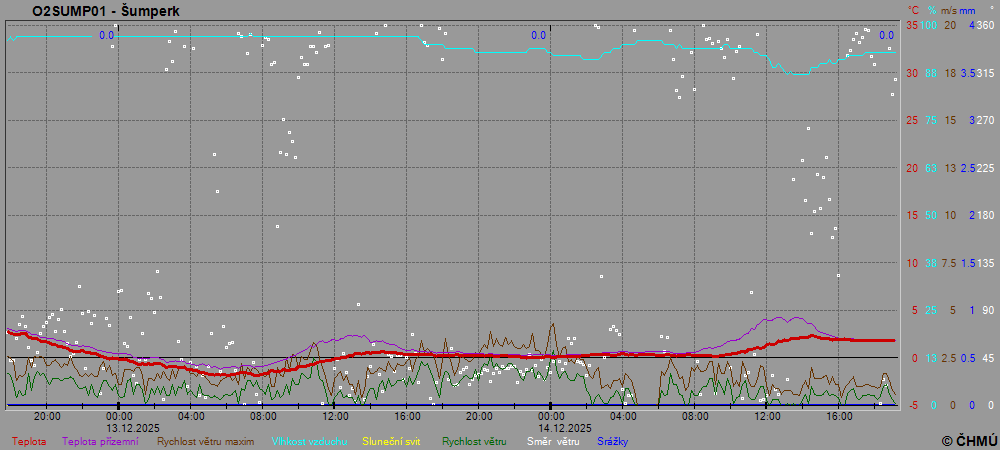Click the blue mm unit header
This screenshot has height=450, width=1000.
pyautogui.click(x=968, y=11)
